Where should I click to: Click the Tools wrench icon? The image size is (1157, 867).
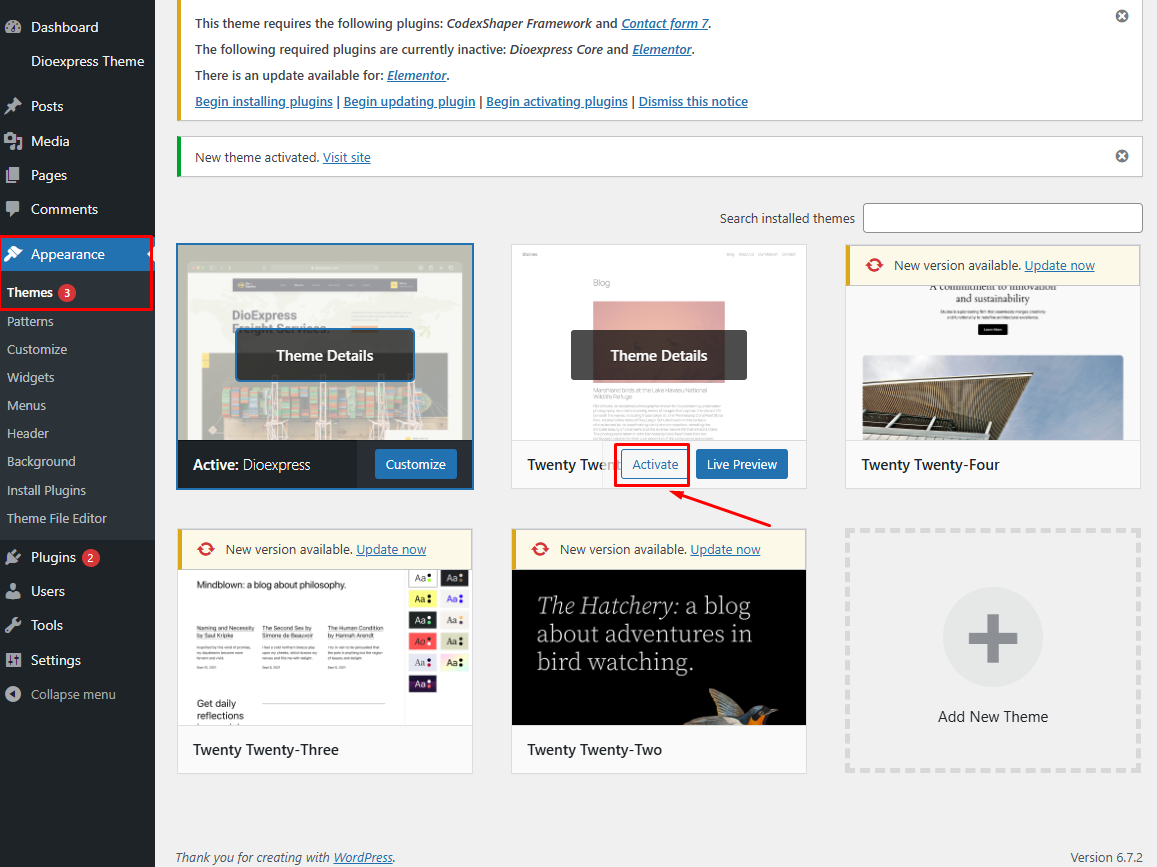(13, 625)
